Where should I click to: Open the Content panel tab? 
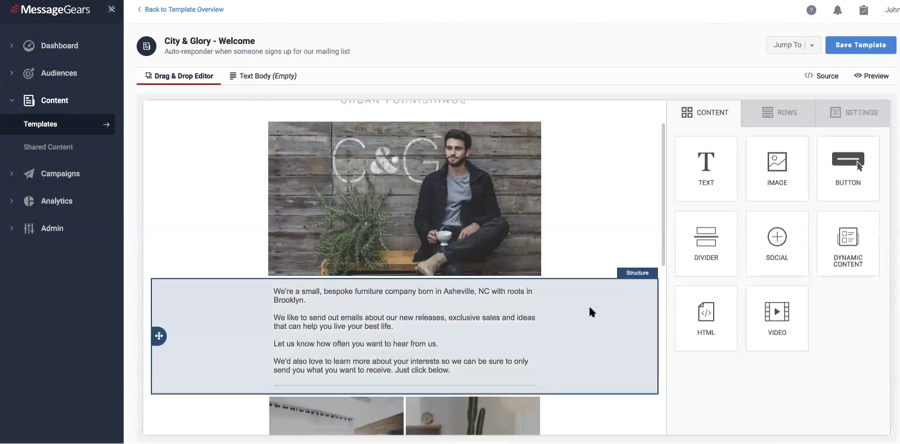pyautogui.click(x=704, y=113)
